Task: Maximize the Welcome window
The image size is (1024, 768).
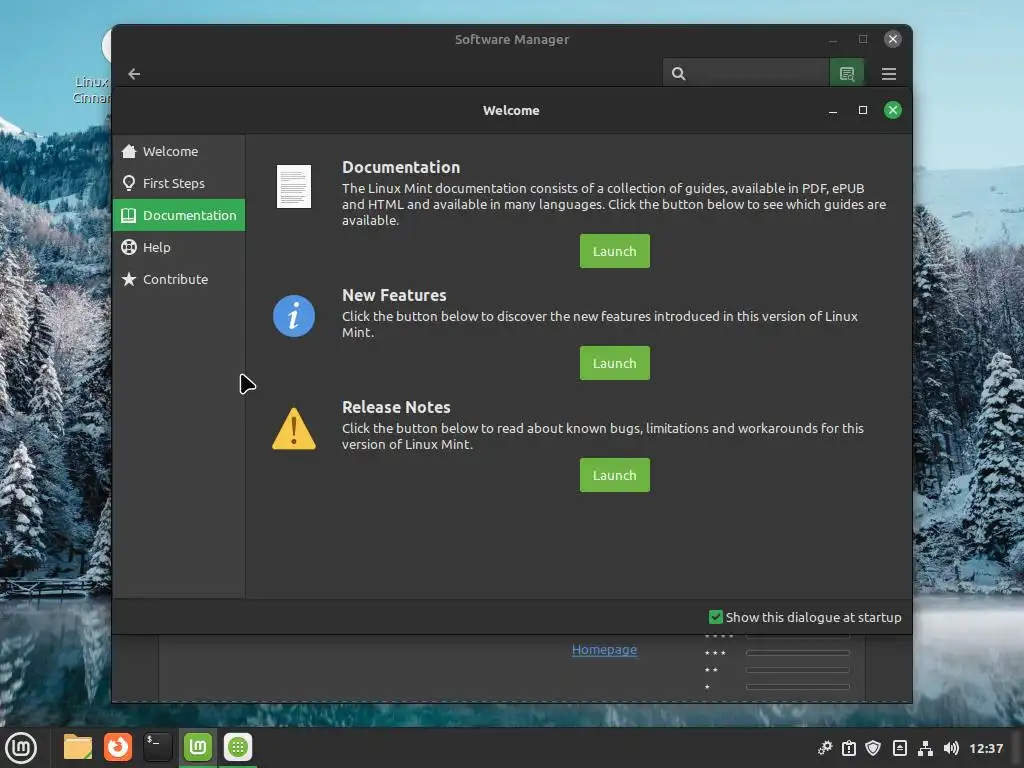Action: click(863, 110)
